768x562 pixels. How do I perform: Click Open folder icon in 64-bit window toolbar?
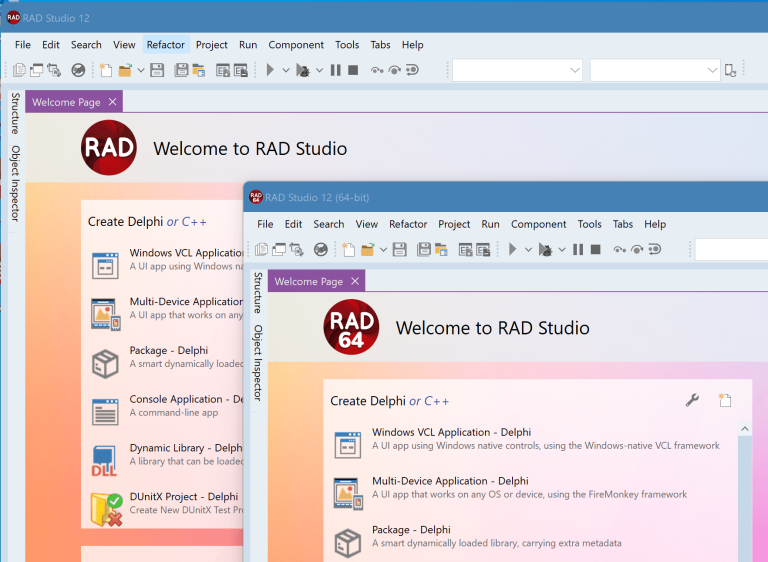pos(367,249)
